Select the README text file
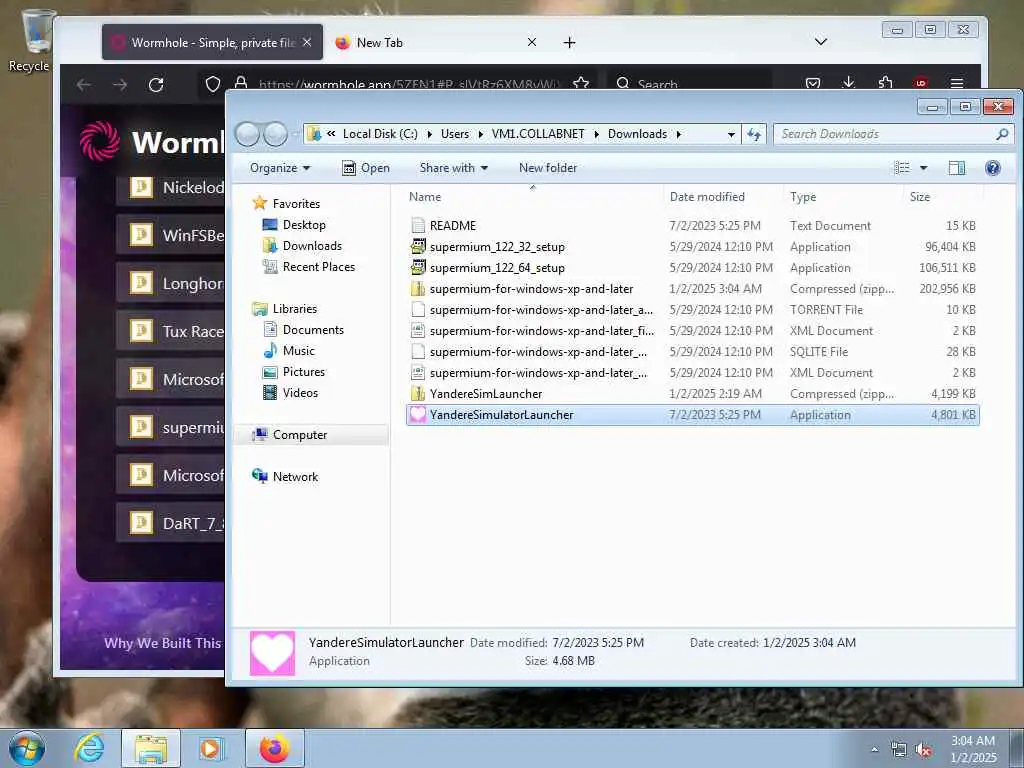The height and width of the screenshot is (768, 1024). tap(692, 225)
